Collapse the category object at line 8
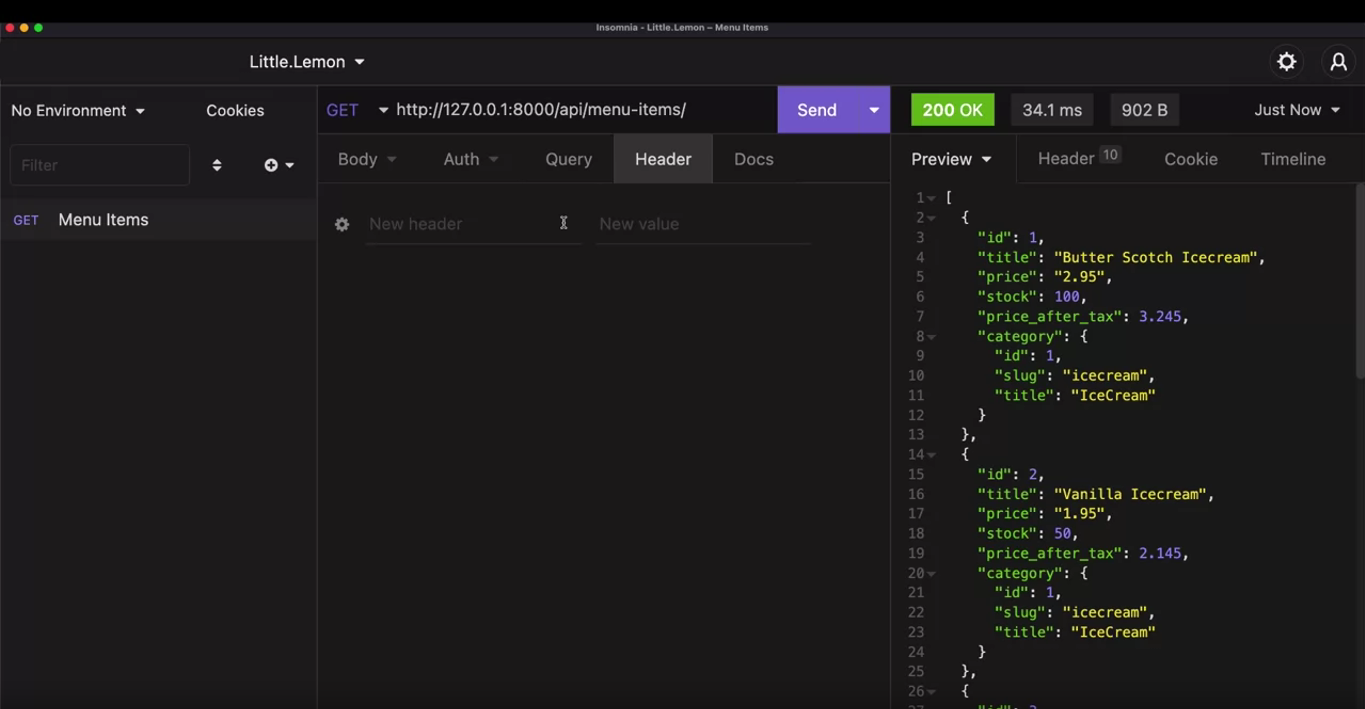The width and height of the screenshot is (1365, 709). pos(932,337)
